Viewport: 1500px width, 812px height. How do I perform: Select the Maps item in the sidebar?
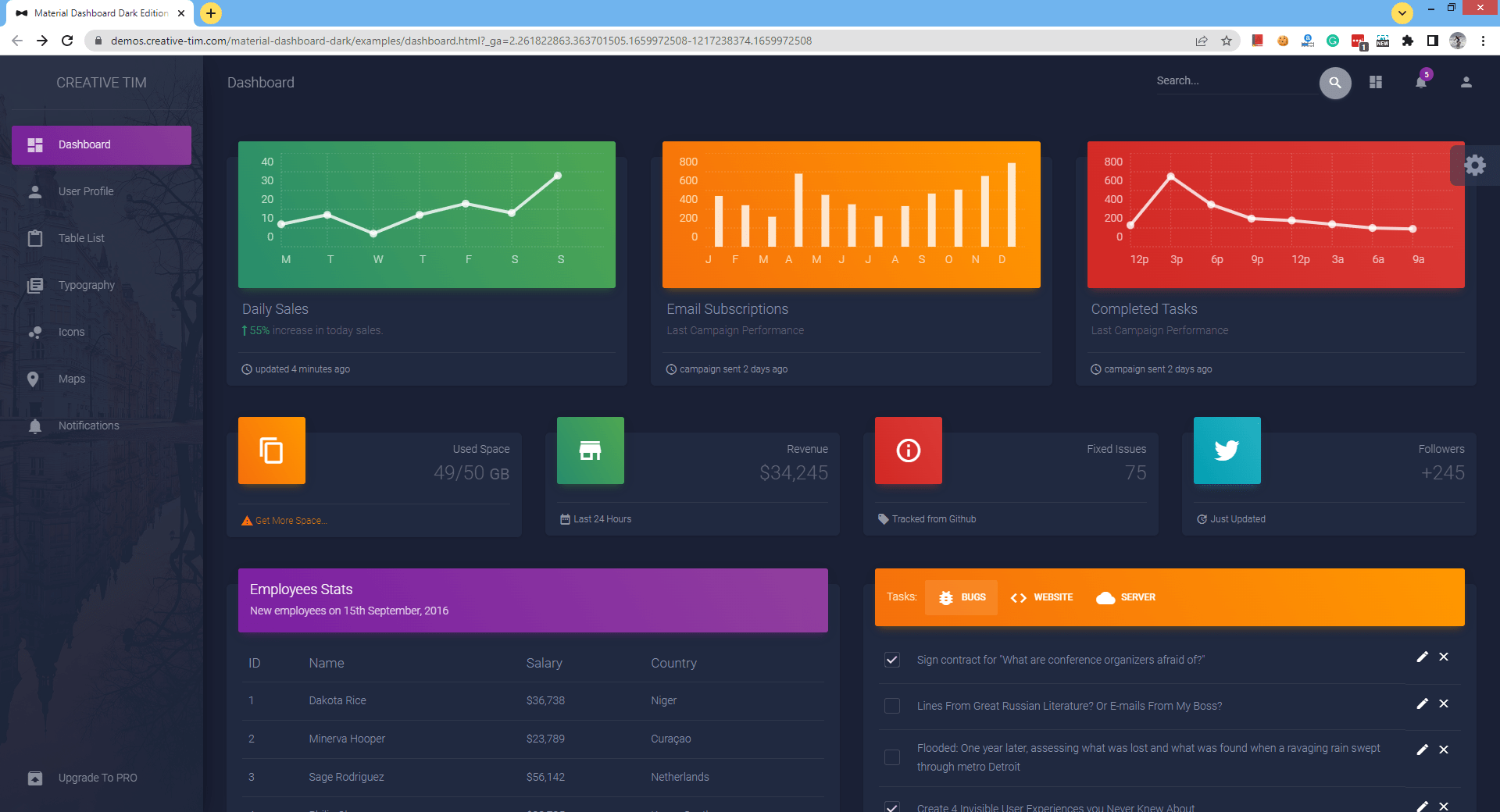(x=72, y=379)
